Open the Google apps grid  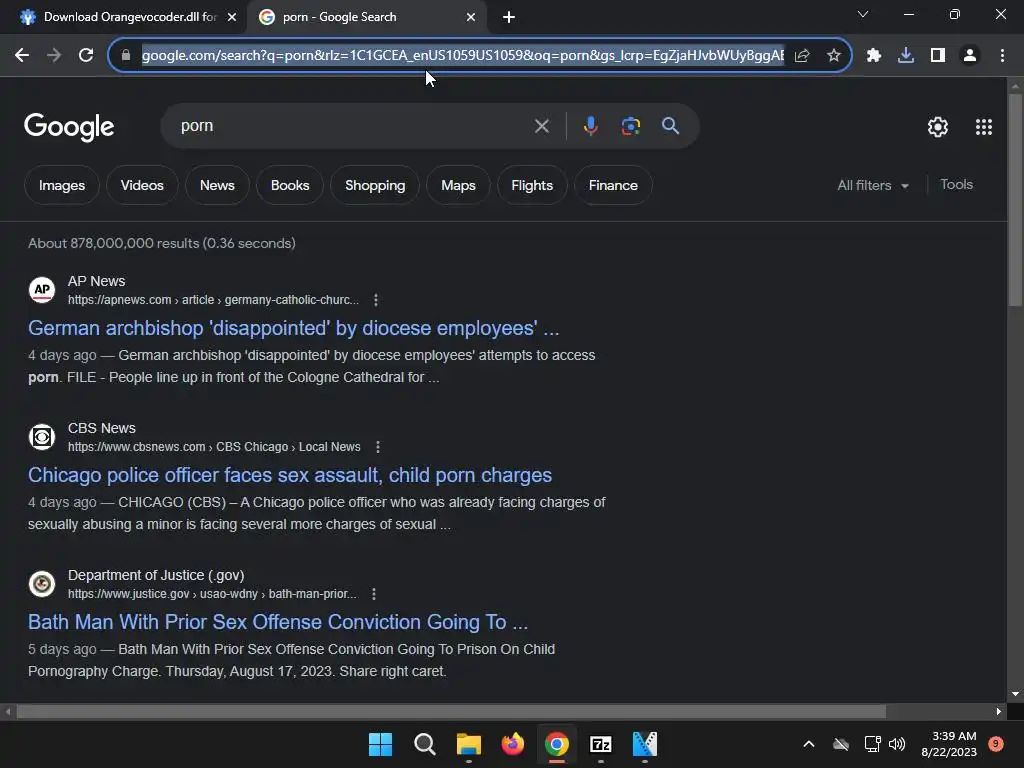pos(984,127)
